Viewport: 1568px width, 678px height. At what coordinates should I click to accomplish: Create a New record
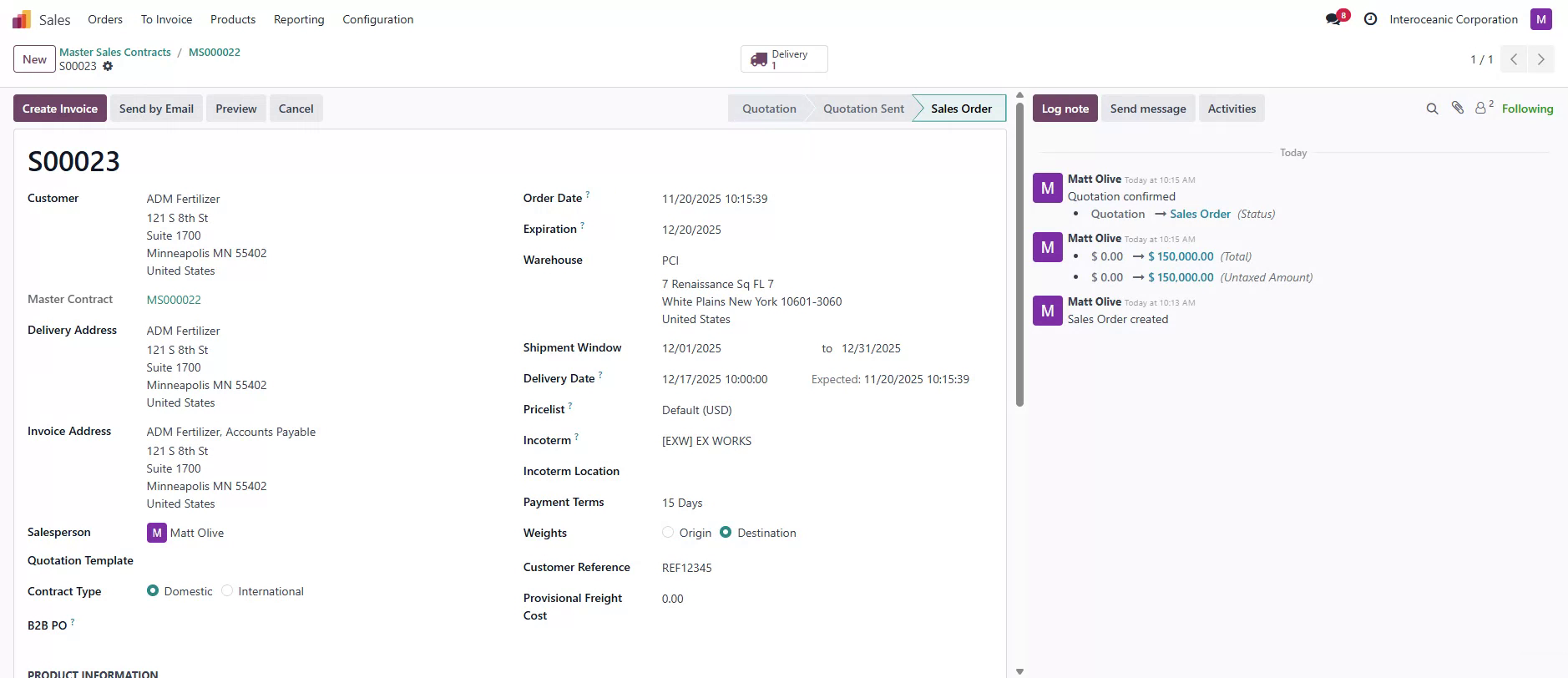[34, 59]
